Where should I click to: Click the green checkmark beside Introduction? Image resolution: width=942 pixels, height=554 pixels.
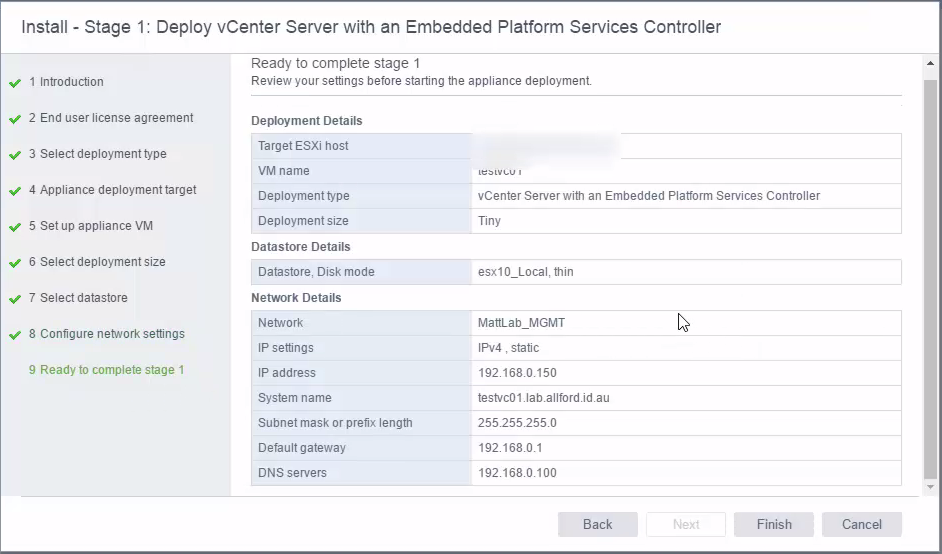click(x=15, y=83)
